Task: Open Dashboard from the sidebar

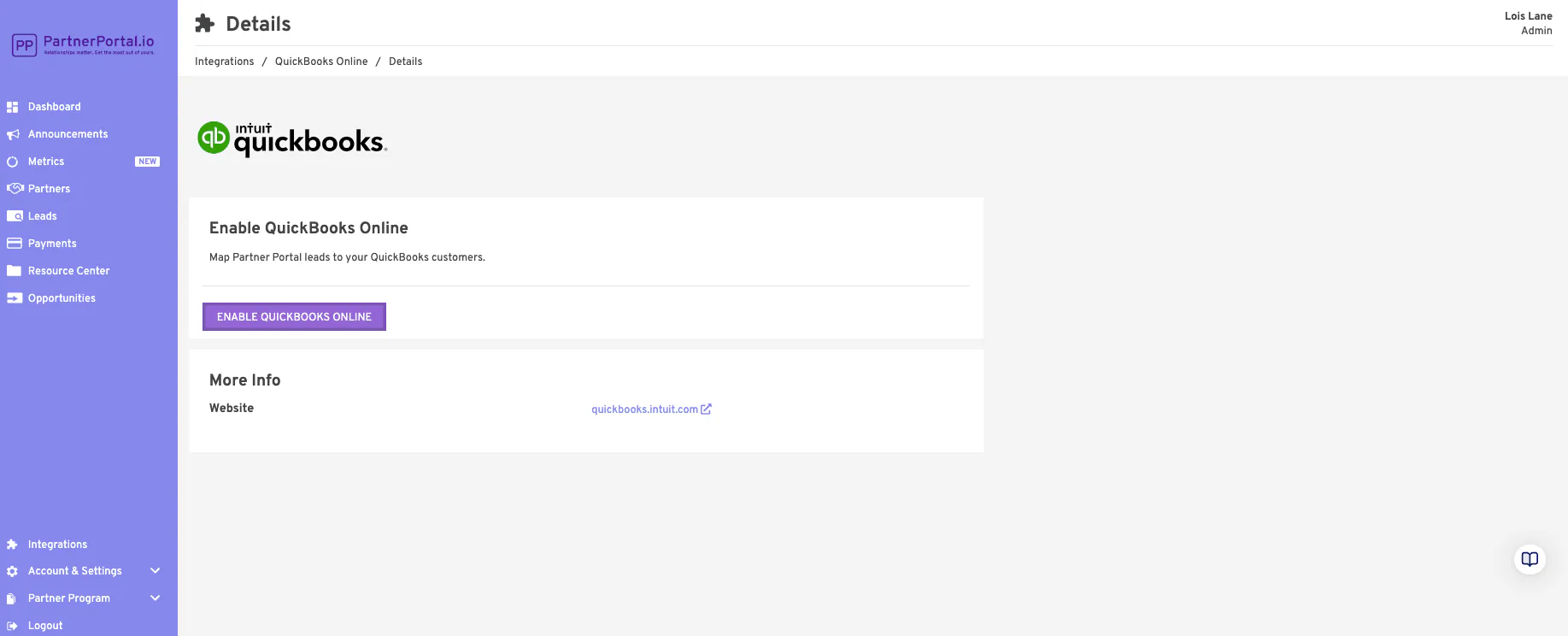Action: tap(55, 107)
